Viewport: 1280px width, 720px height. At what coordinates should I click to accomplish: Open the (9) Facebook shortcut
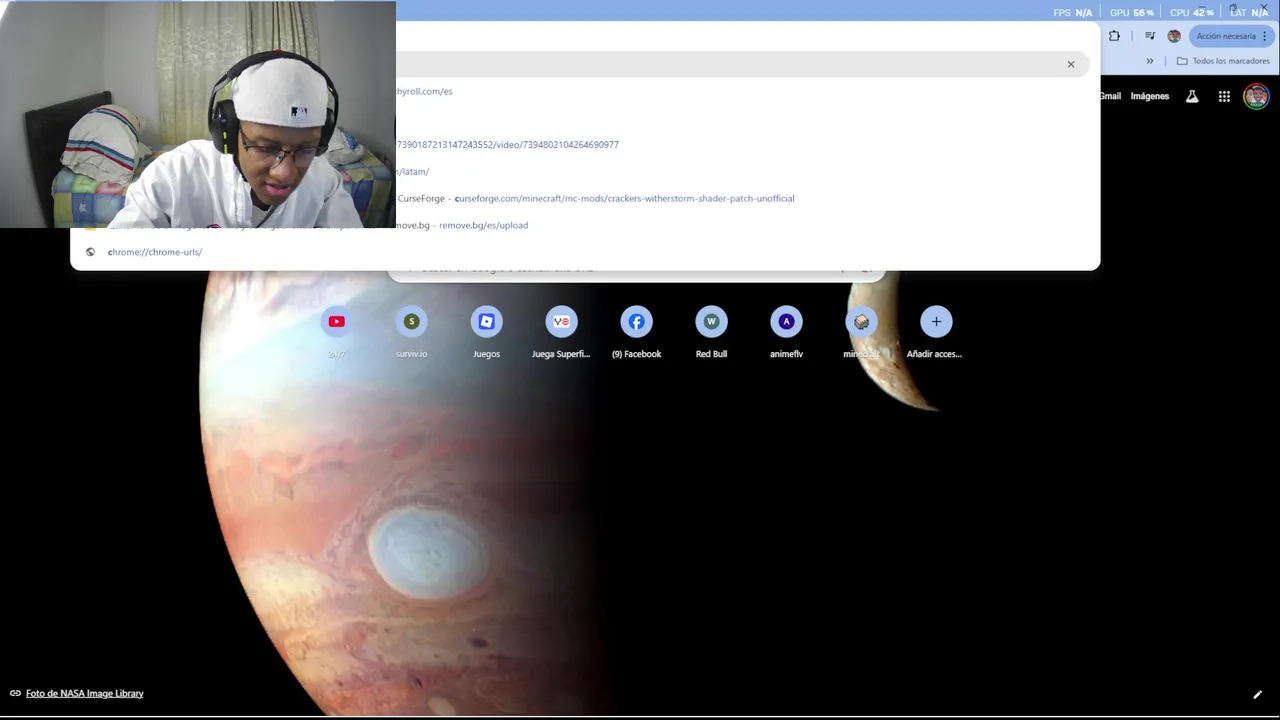pyautogui.click(x=636, y=332)
